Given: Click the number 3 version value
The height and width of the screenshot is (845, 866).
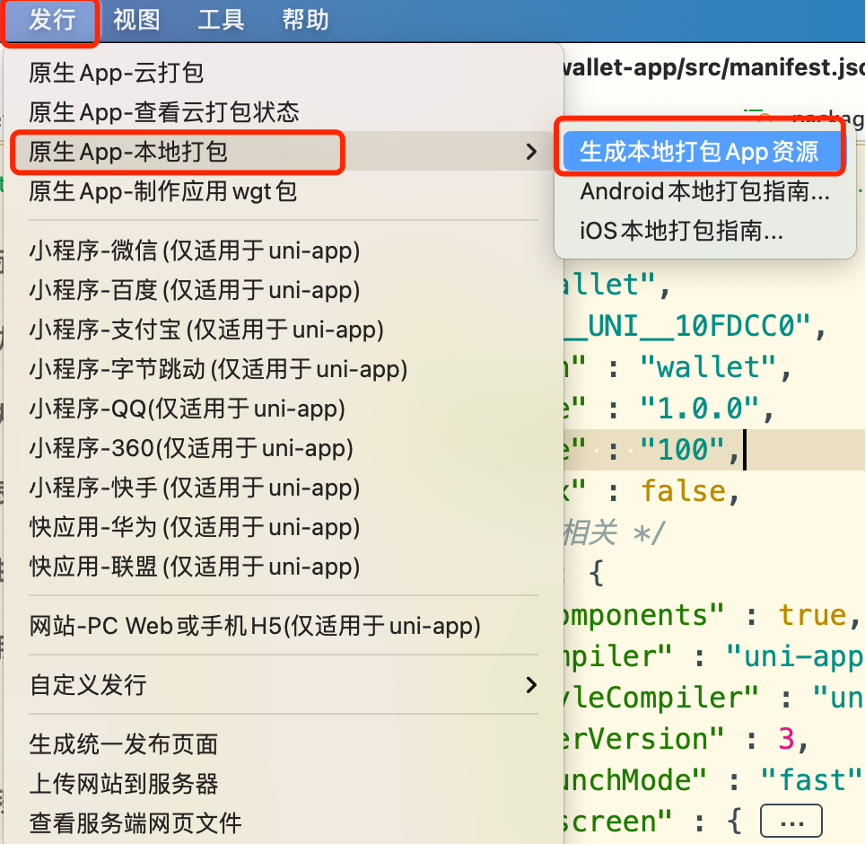Looking at the screenshot, I should (786, 739).
